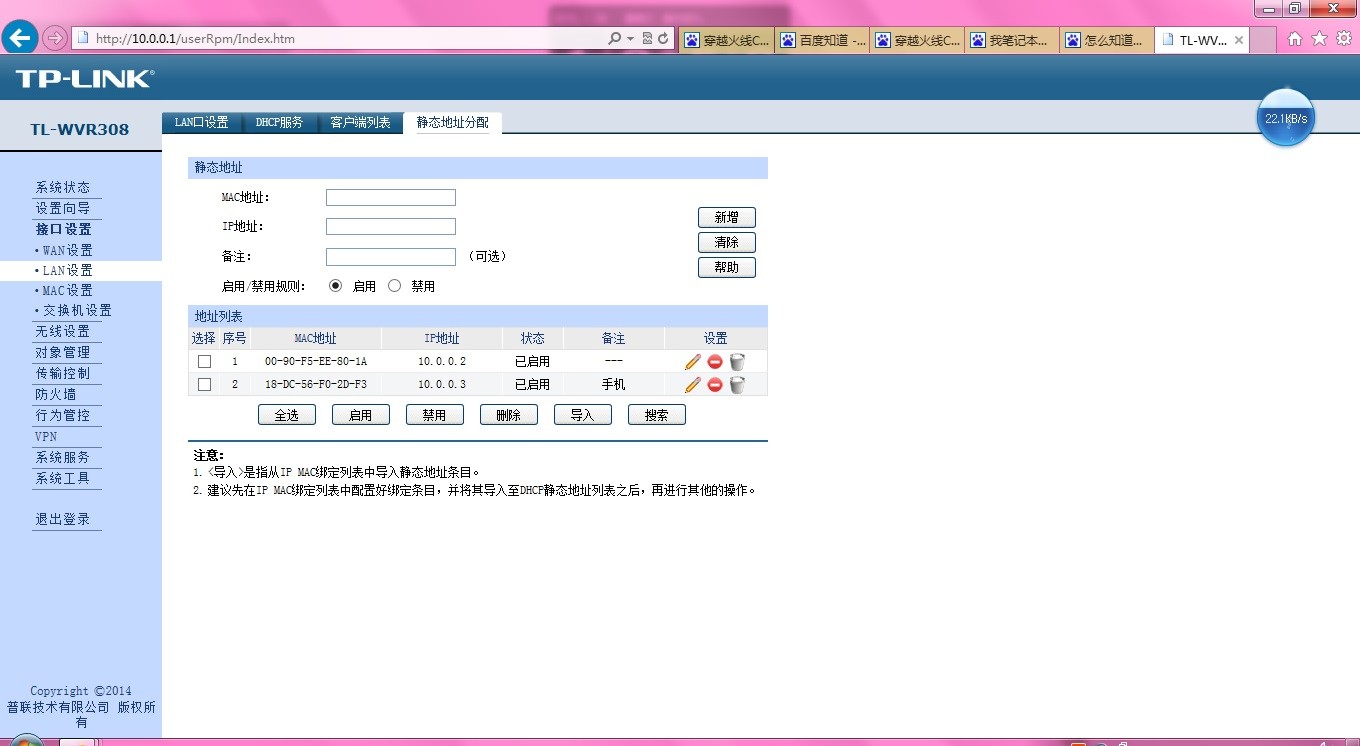Click the MAC地址 input field
1360x746 pixels.
pyautogui.click(x=390, y=197)
